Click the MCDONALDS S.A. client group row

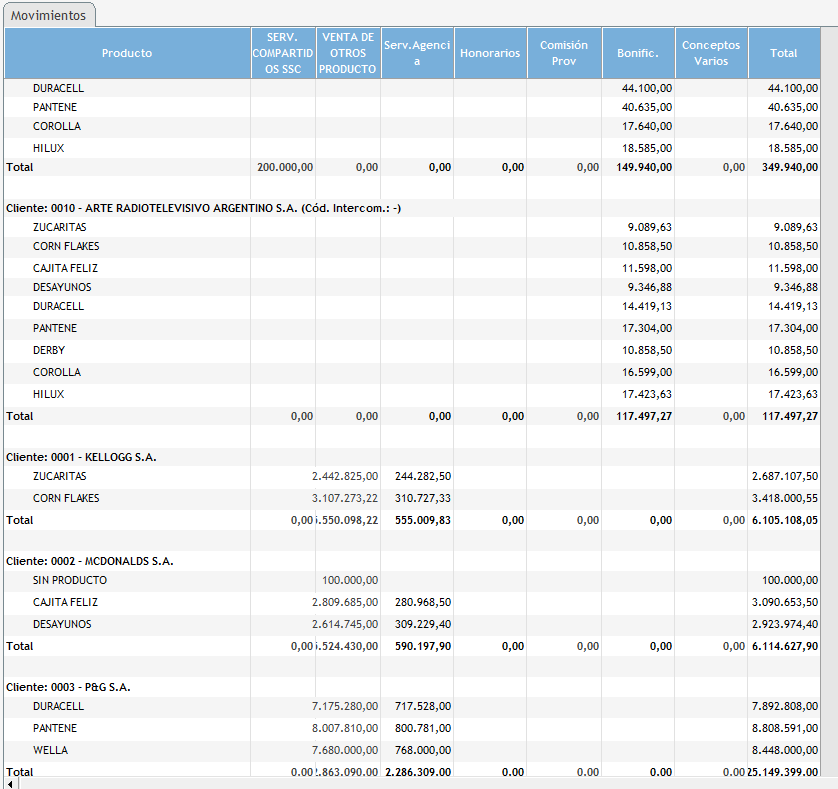pyautogui.click(x=90, y=561)
